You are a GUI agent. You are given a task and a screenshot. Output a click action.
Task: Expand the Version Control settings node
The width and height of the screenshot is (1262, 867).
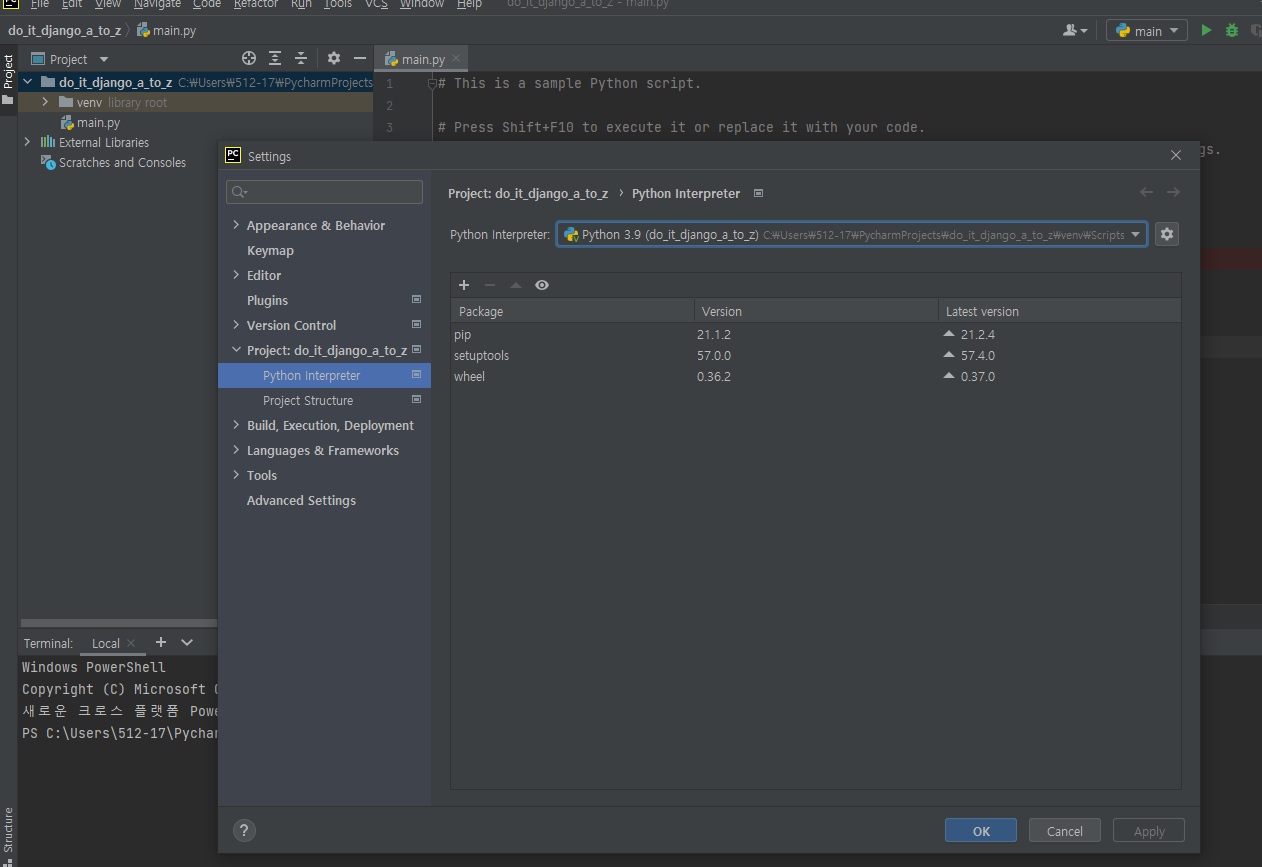click(236, 325)
